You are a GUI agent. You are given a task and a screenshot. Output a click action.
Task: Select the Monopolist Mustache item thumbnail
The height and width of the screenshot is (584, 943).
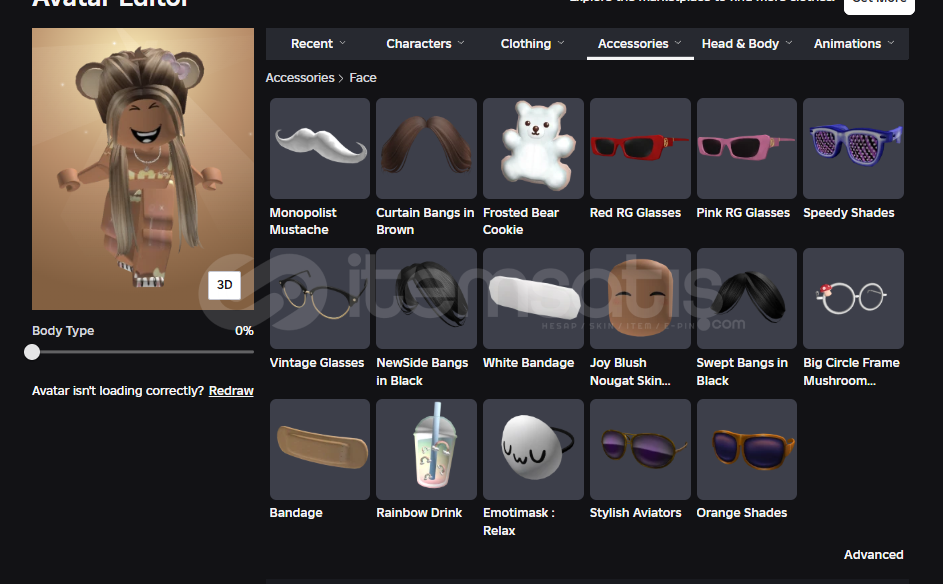point(320,149)
